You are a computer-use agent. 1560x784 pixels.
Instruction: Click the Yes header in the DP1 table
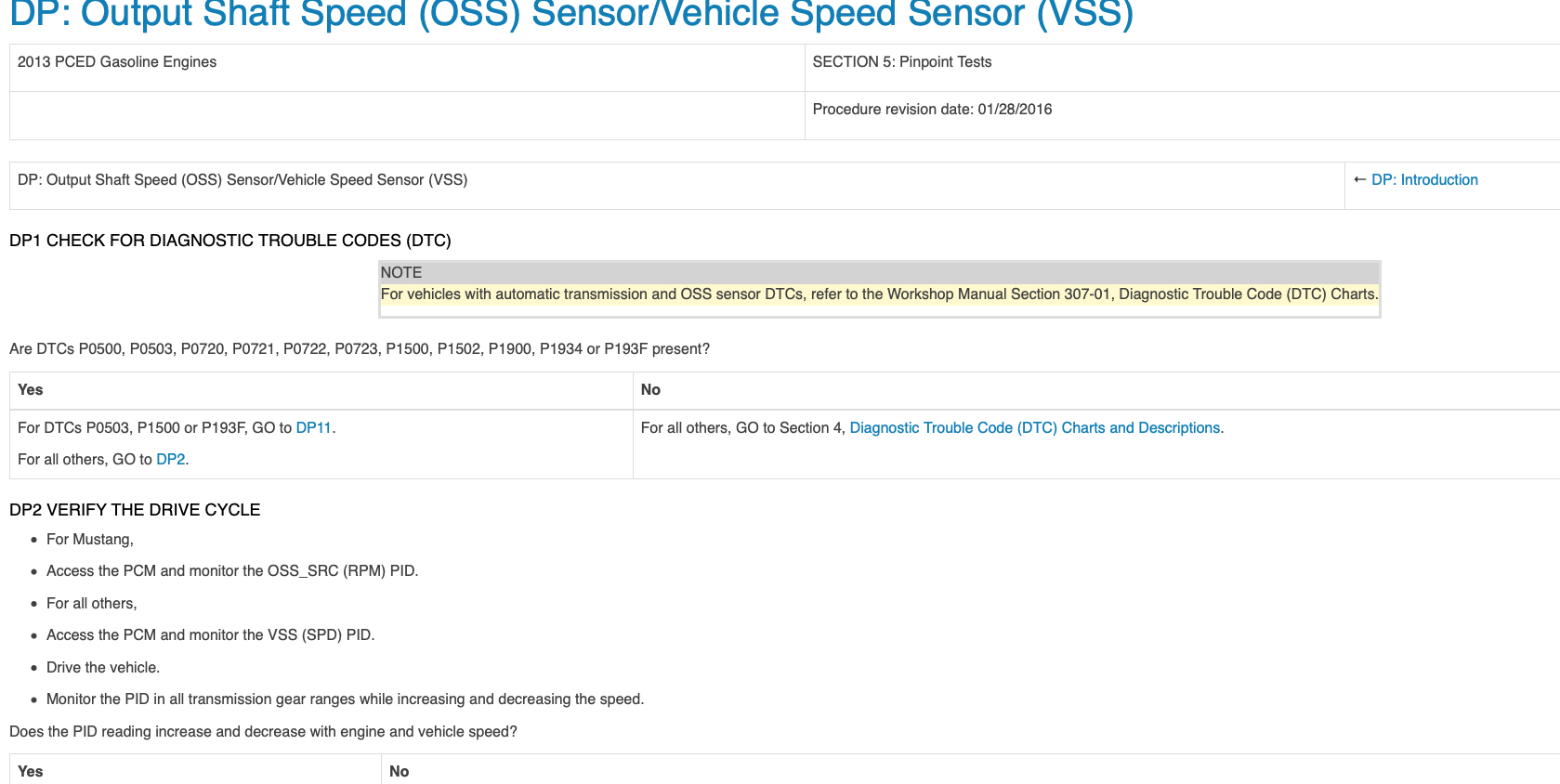(31, 390)
